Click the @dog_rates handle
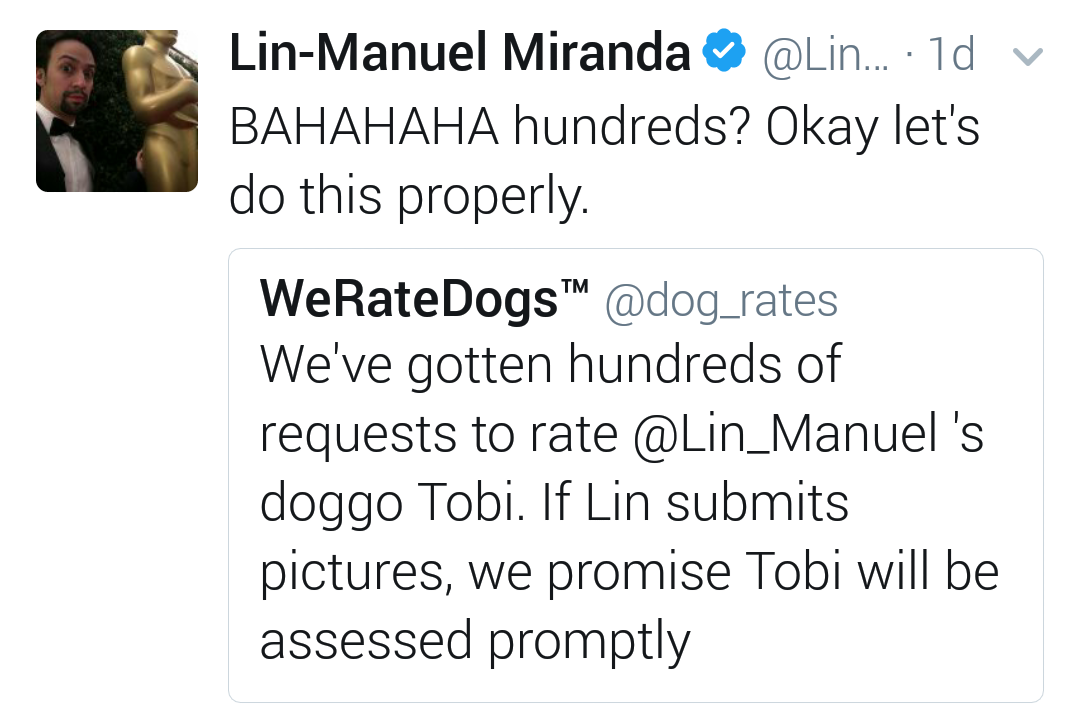Screen dimensions: 1080x725 pos(721,301)
